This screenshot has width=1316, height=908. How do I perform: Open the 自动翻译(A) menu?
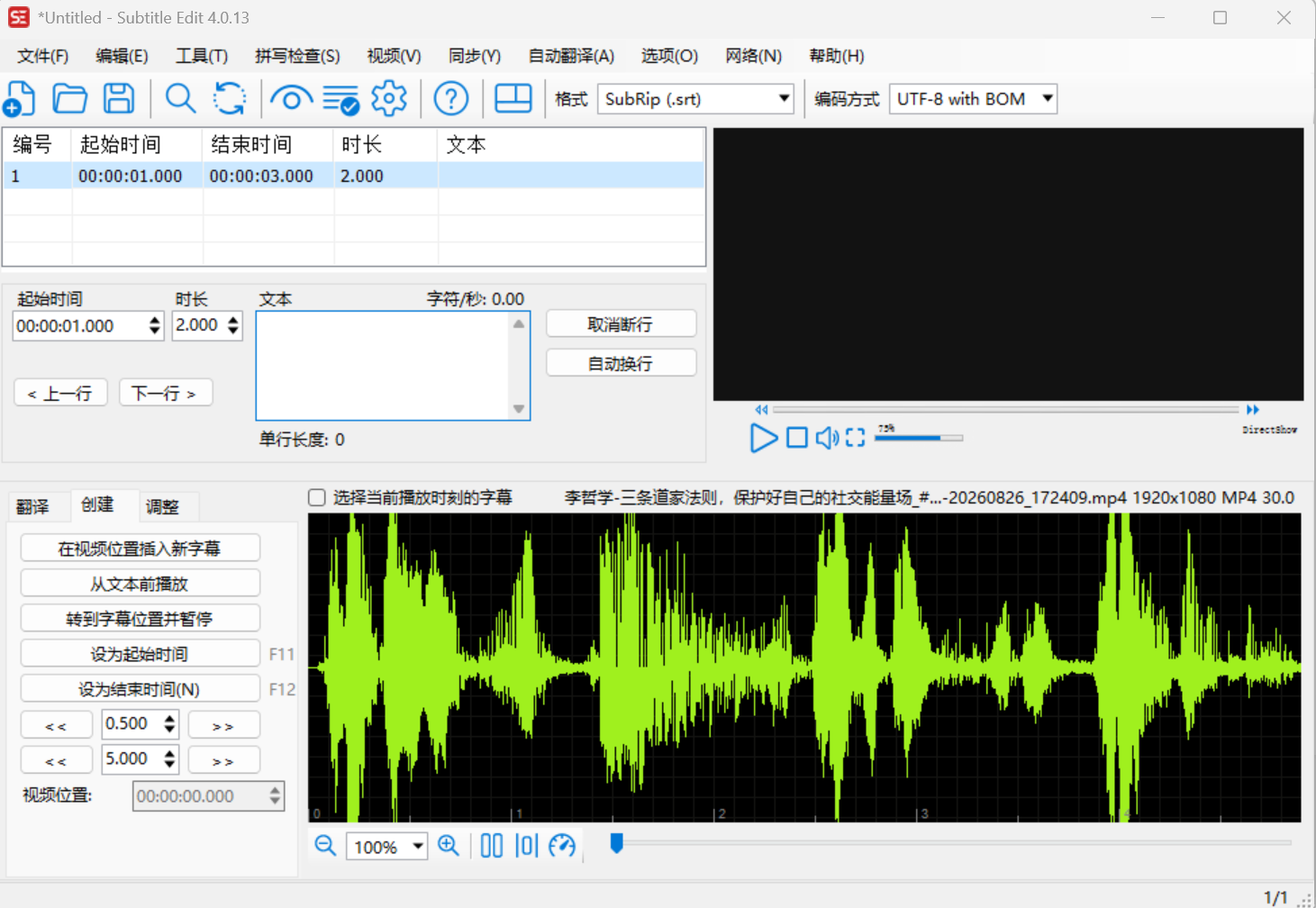[x=571, y=56]
